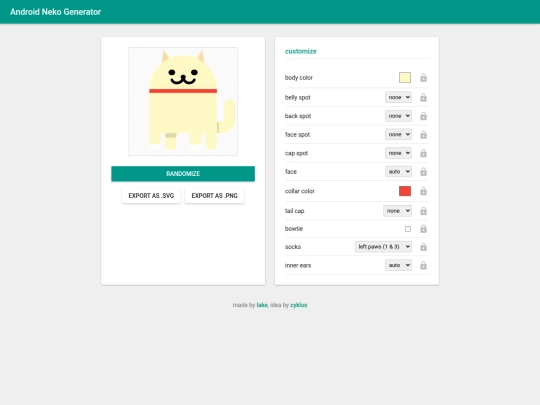
Task: Lock the tail cap setting
Action: [x=423, y=211]
